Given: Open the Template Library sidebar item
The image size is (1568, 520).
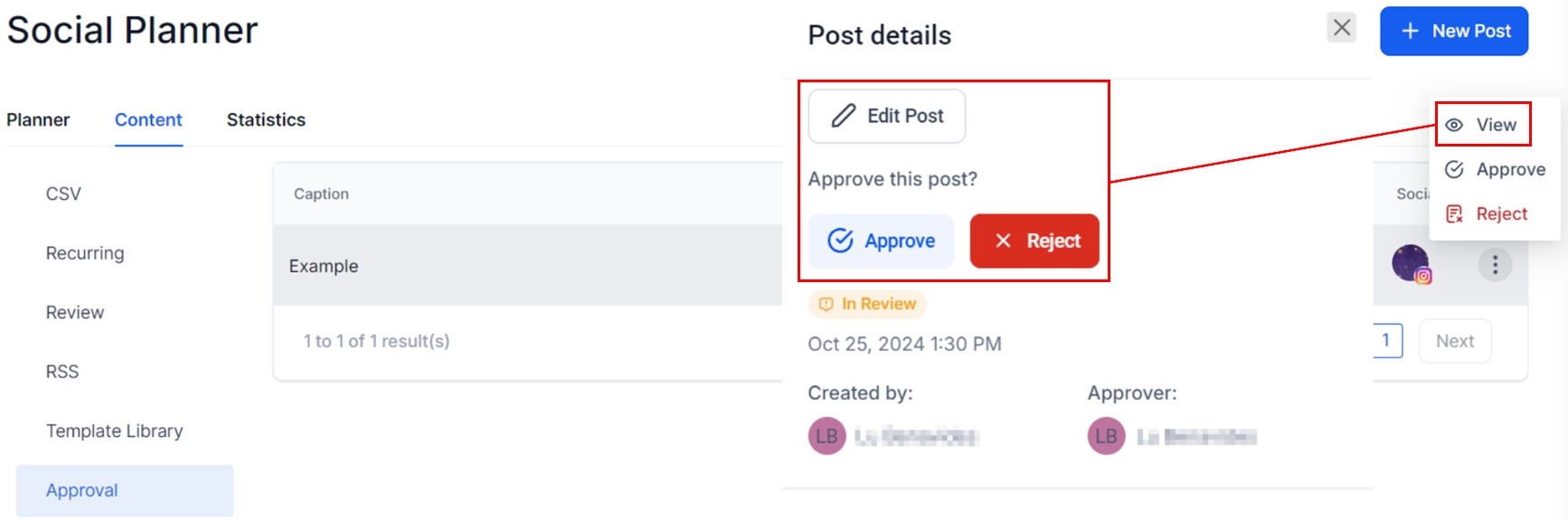Looking at the screenshot, I should [x=114, y=430].
